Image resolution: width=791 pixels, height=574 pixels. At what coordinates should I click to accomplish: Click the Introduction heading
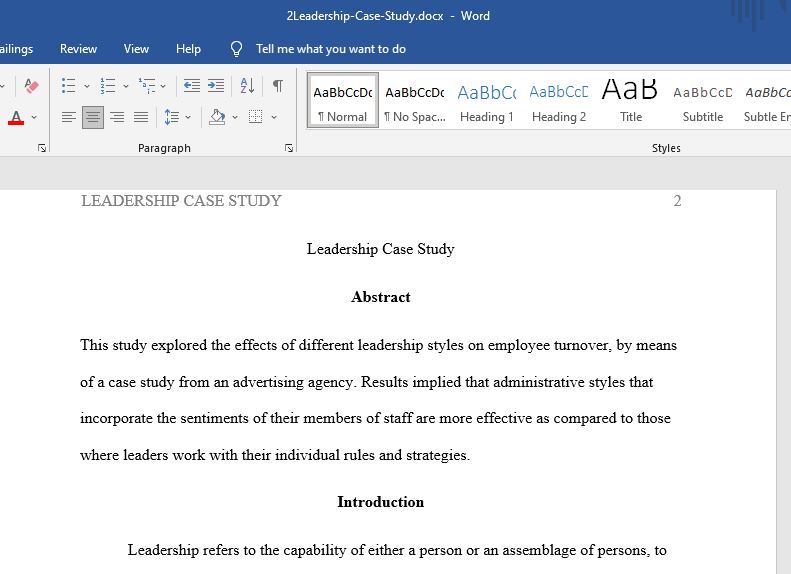(381, 502)
